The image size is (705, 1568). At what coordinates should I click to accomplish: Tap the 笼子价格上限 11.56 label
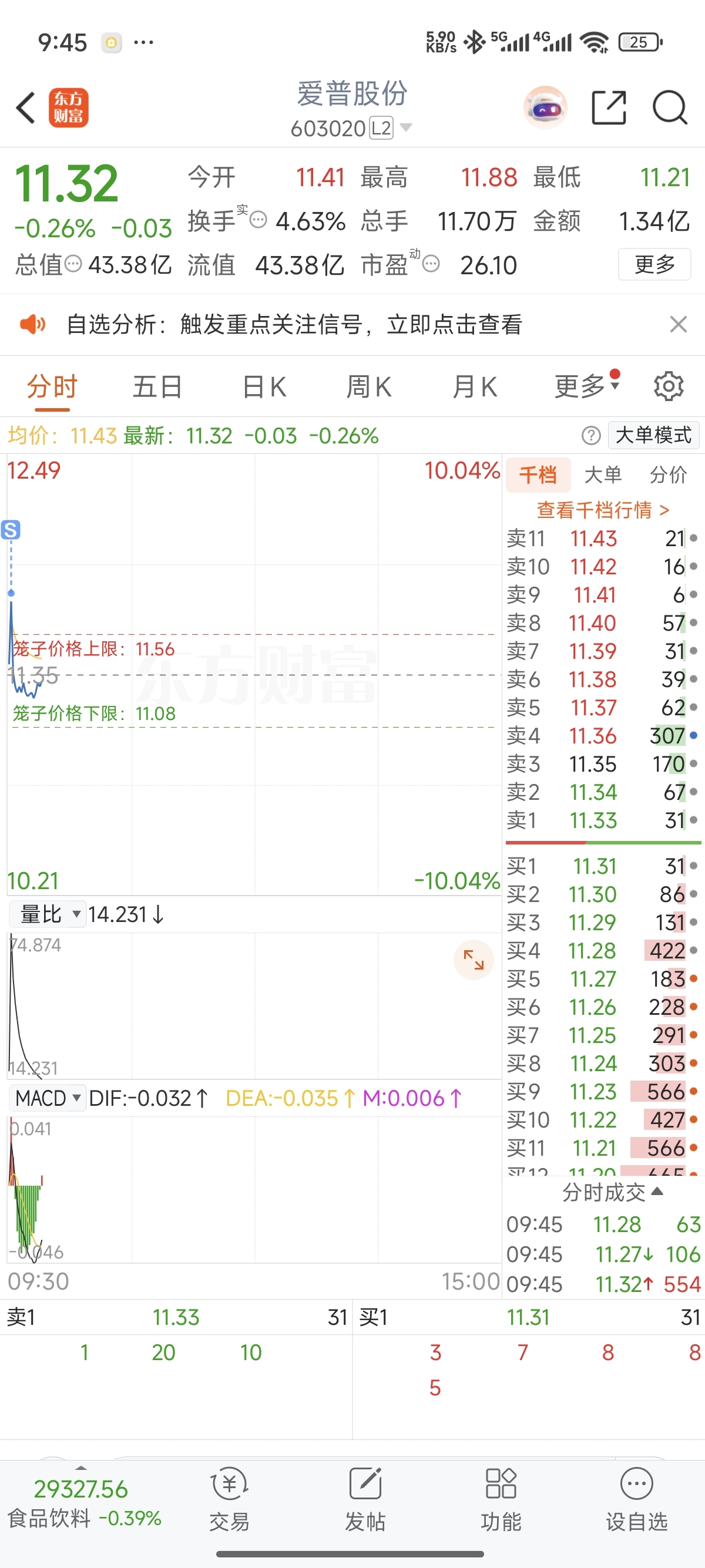(x=93, y=649)
